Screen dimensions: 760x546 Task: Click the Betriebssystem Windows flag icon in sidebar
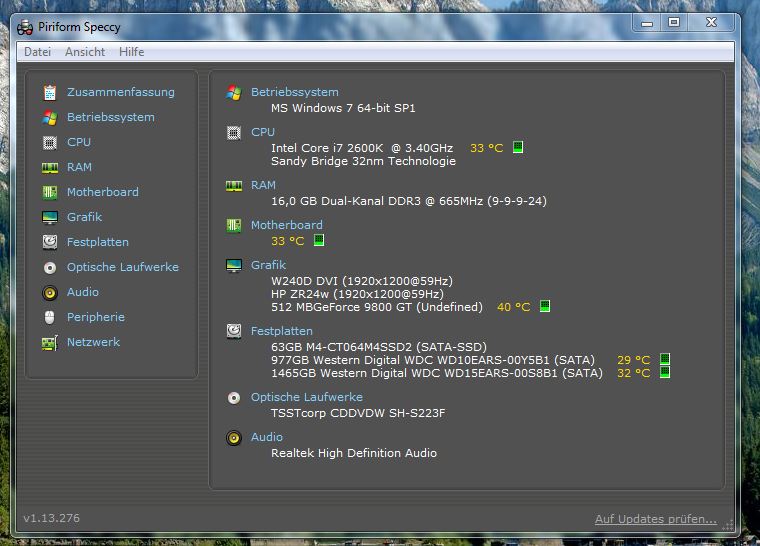point(50,117)
